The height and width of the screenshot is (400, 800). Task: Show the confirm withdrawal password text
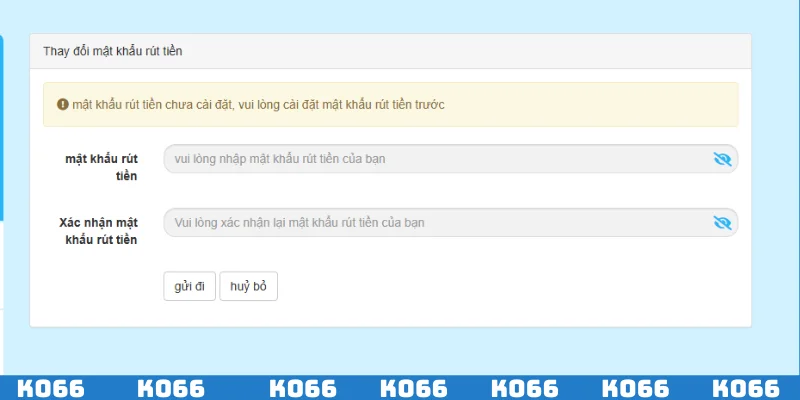click(723, 222)
